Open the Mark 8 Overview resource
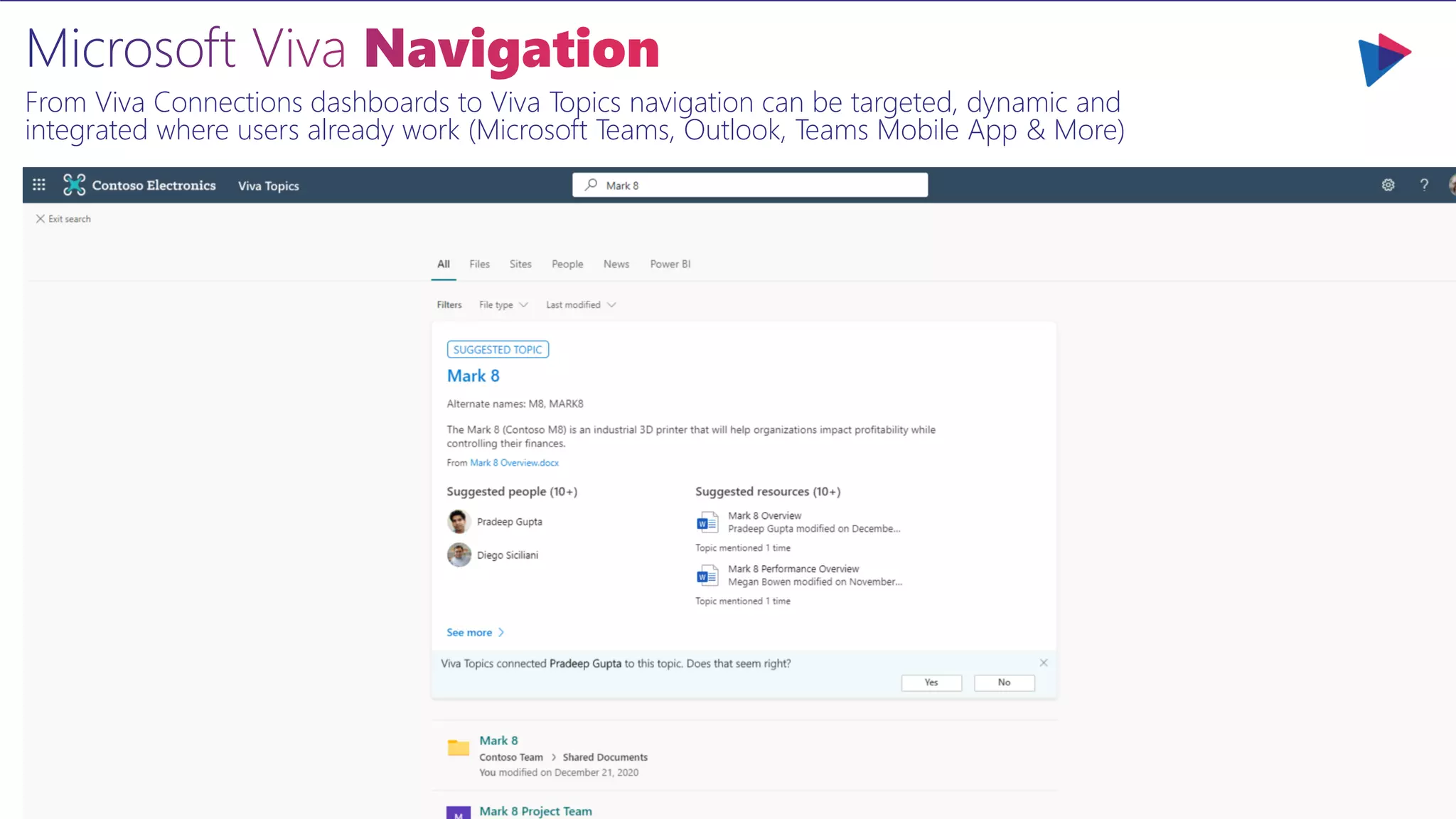The image size is (1456, 819). tap(764, 515)
